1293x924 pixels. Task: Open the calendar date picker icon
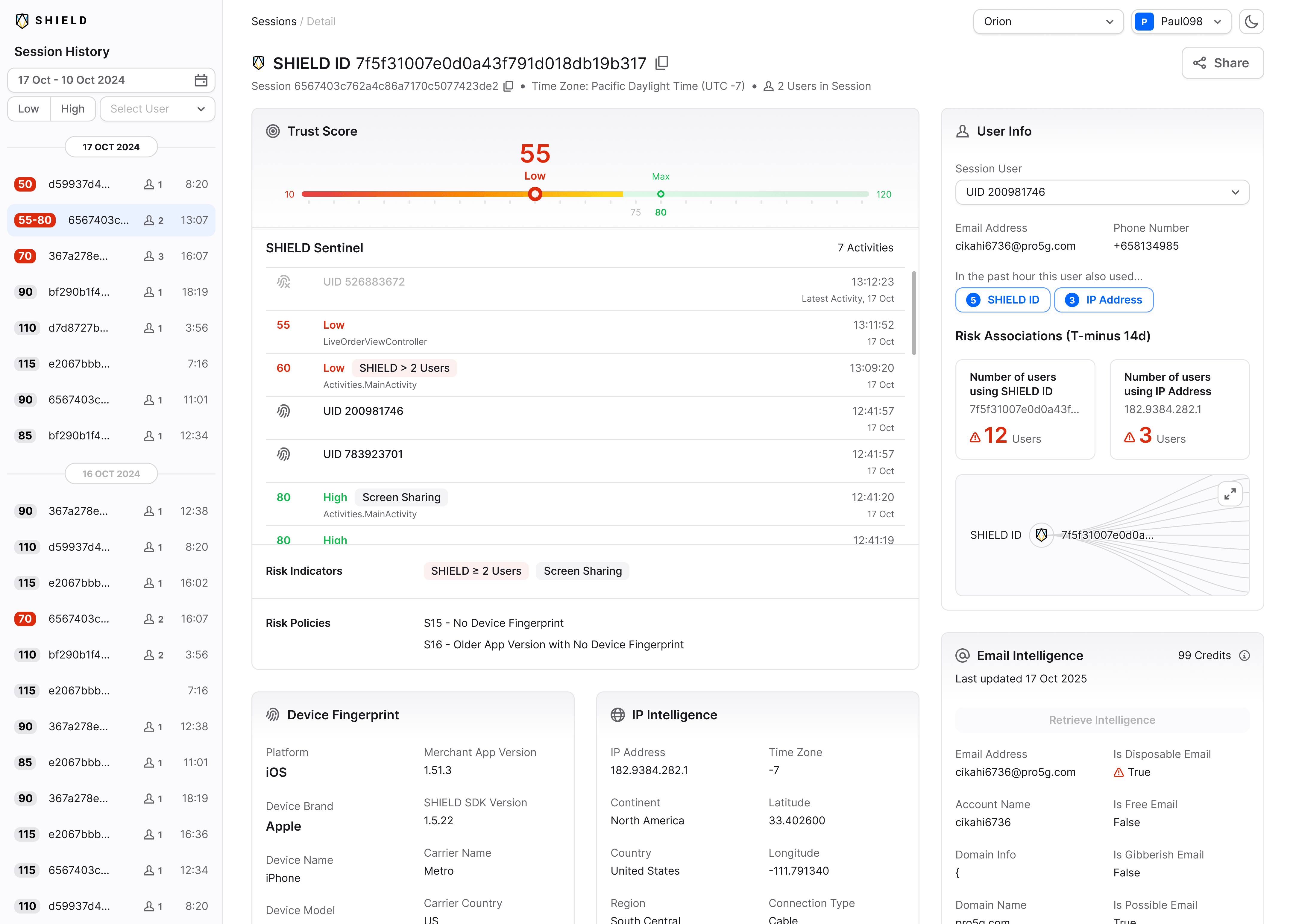tap(201, 80)
